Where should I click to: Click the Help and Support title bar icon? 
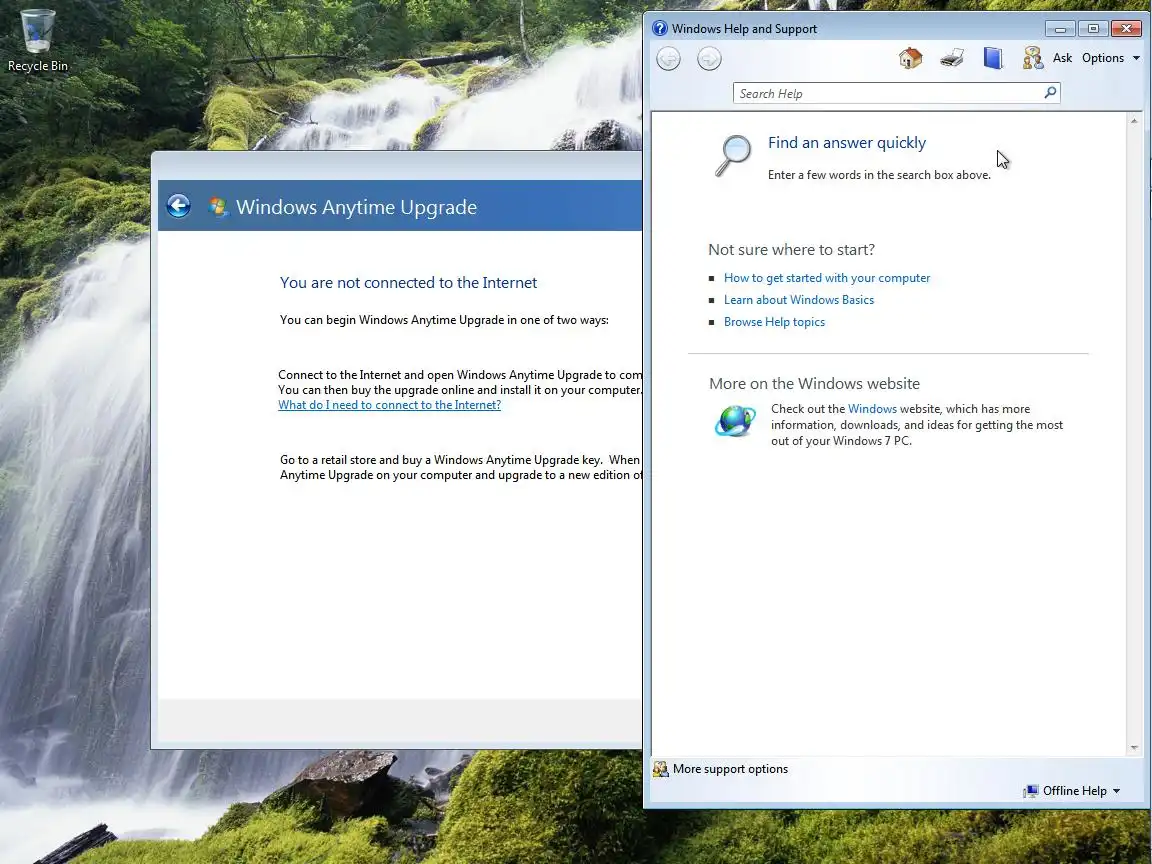[x=660, y=29]
